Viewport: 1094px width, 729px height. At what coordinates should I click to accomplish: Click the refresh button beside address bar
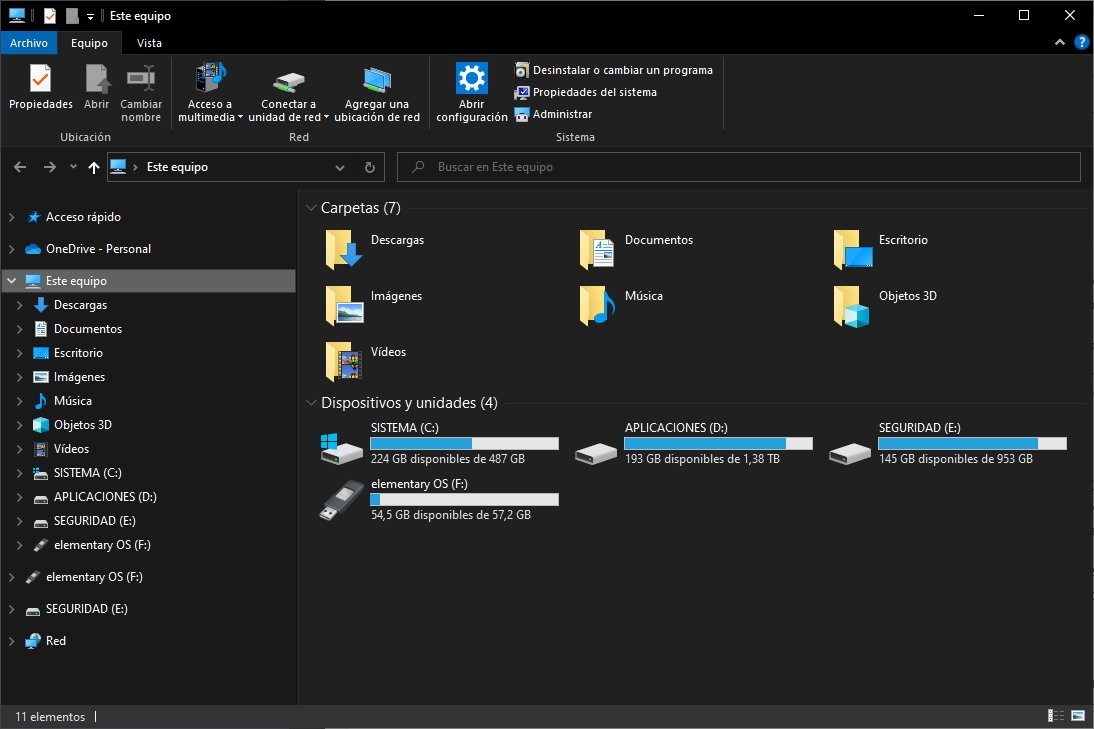[x=370, y=167]
